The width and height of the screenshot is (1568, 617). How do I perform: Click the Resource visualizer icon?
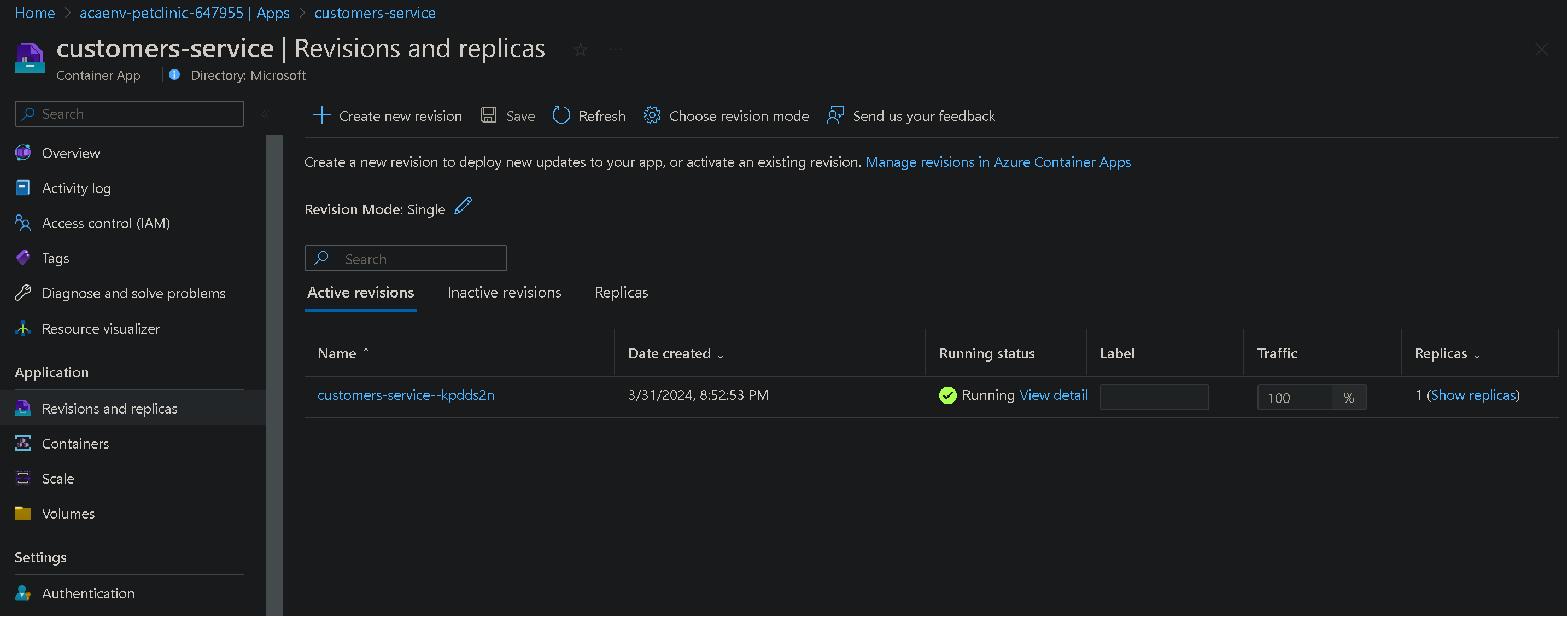[23, 328]
